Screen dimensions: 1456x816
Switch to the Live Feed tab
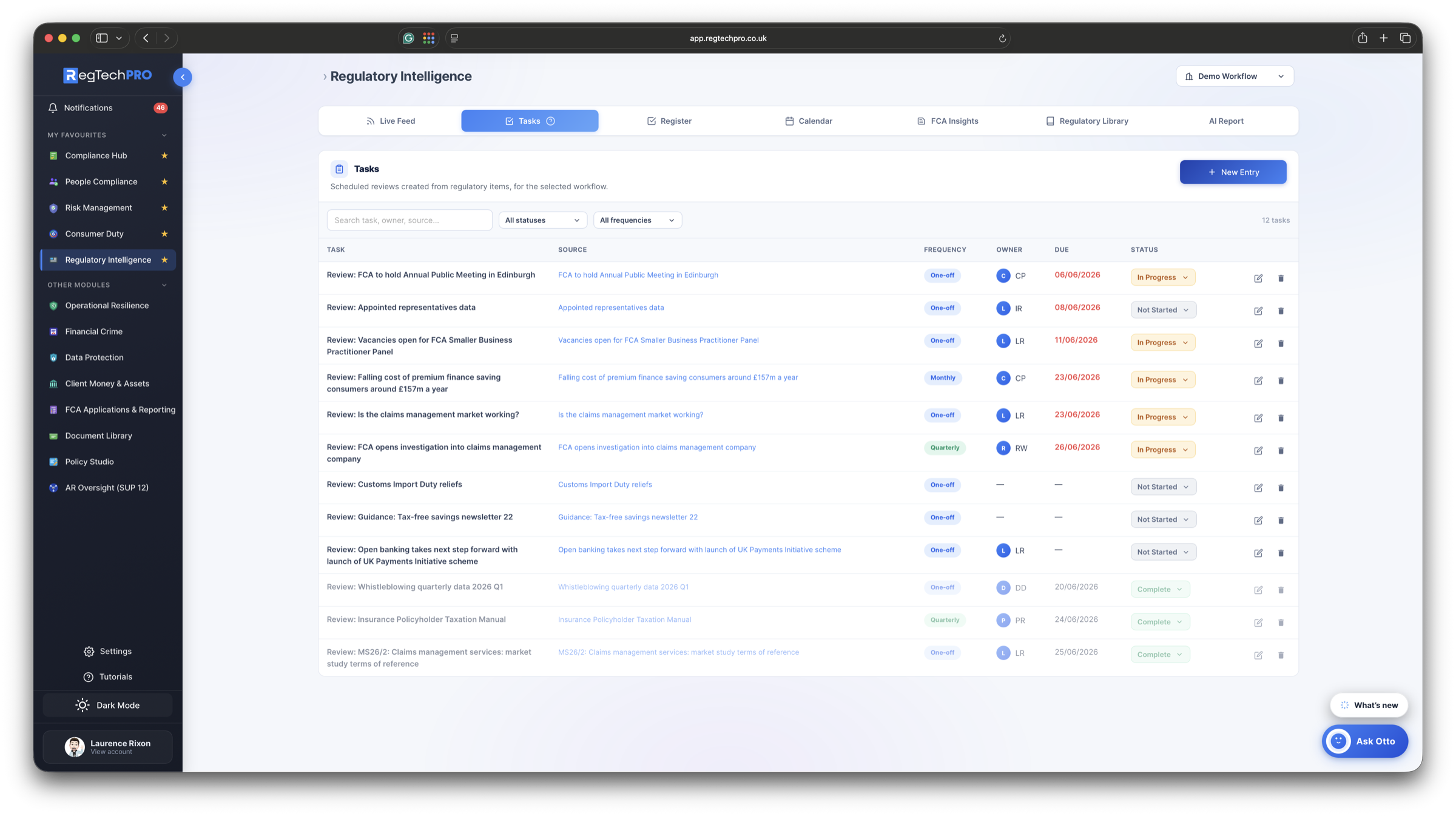391,121
